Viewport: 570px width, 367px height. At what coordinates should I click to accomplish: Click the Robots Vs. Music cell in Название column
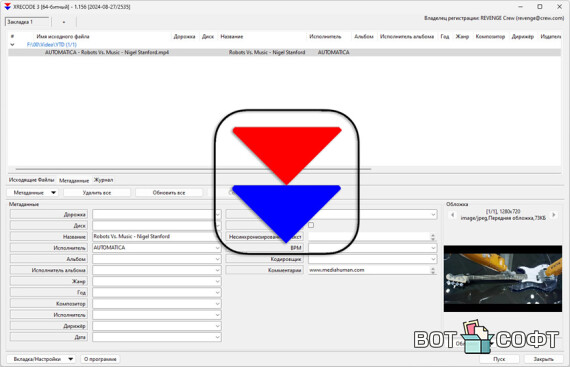coord(267,52)
